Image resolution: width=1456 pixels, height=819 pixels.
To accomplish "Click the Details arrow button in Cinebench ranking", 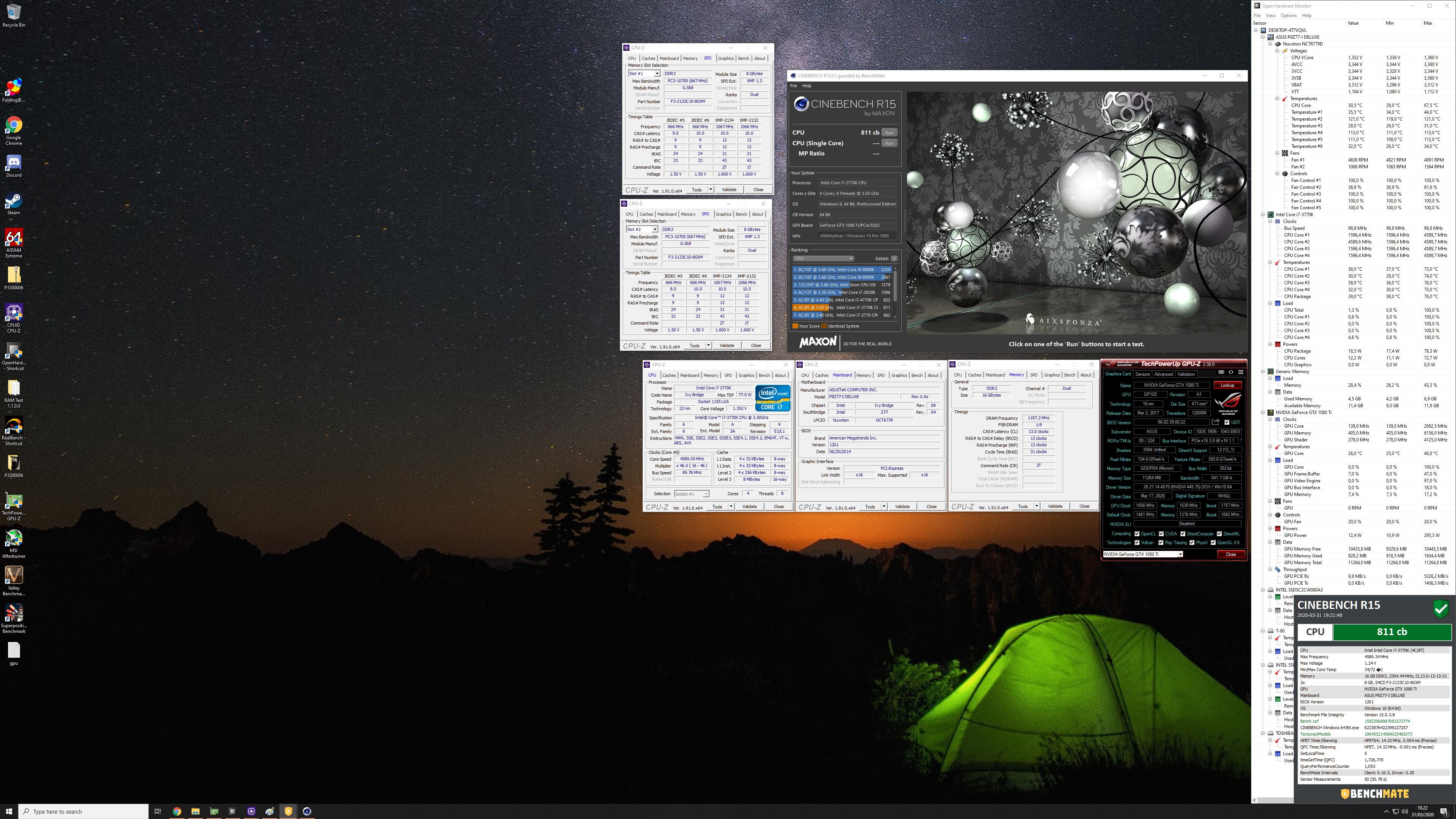I will pyautogui.click(x=894, y=258).
